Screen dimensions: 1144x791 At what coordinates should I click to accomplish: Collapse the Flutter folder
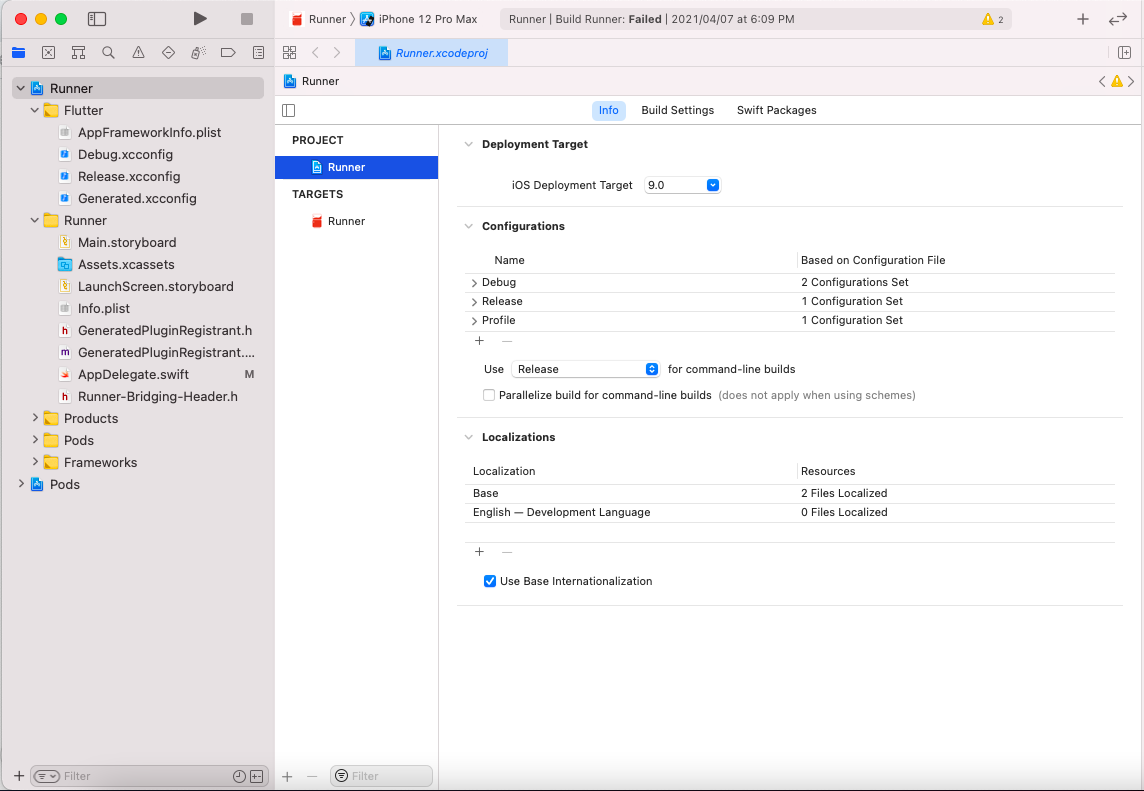coord(34,110)
